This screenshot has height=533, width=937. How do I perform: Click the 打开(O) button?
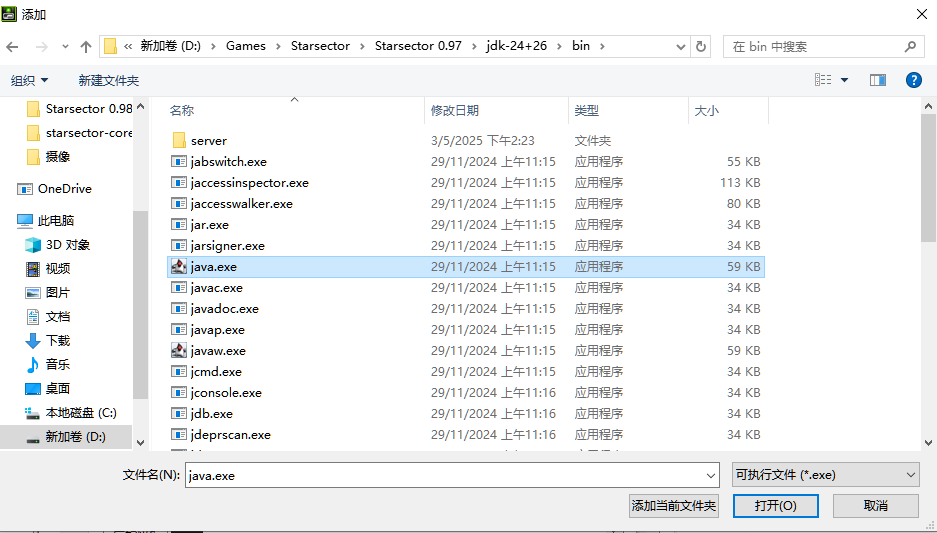click(775, 505)
